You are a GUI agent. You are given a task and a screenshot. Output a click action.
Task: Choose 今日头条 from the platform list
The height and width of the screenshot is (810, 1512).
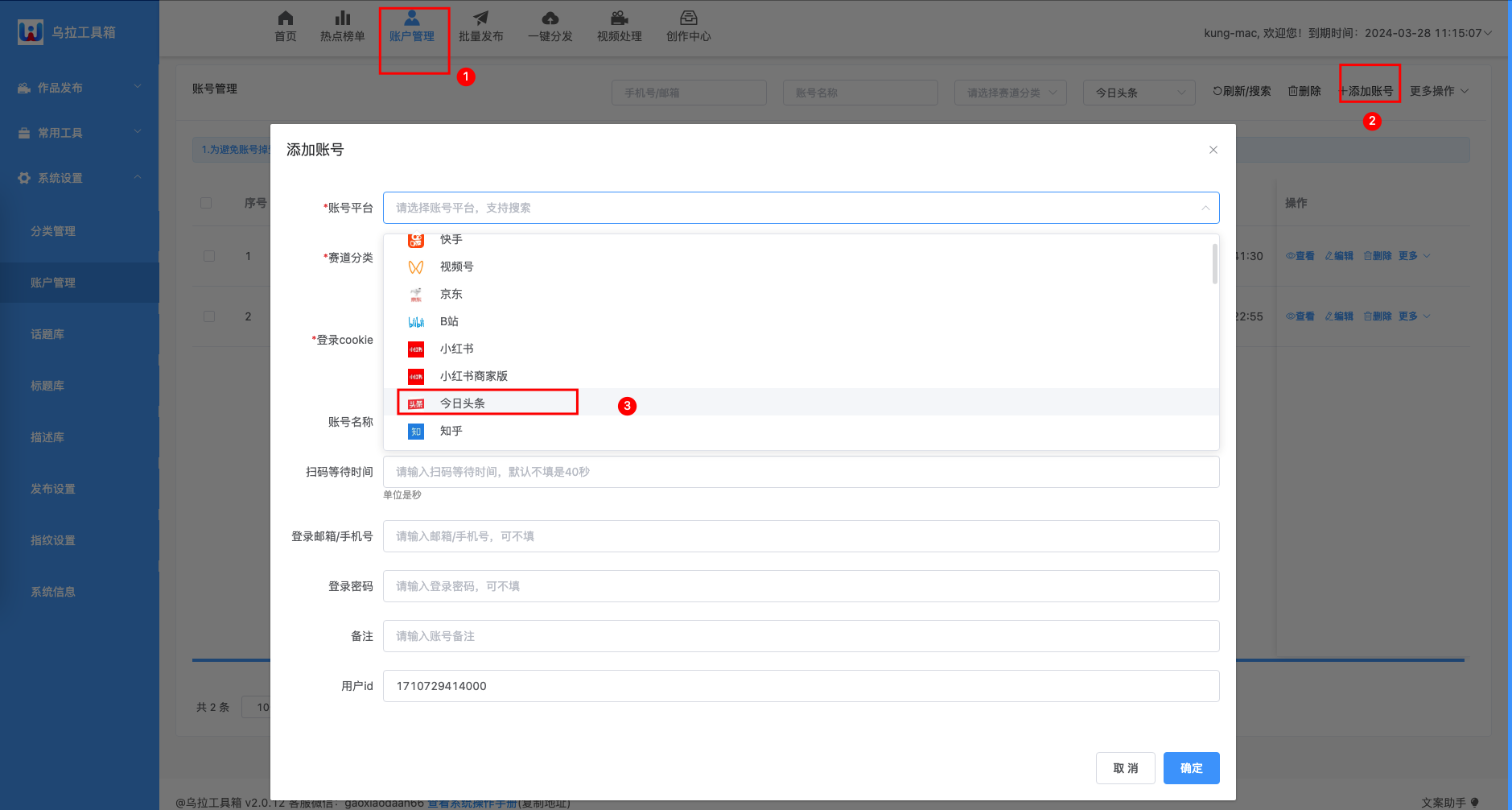pyautogui.click(x=801, y=403)
